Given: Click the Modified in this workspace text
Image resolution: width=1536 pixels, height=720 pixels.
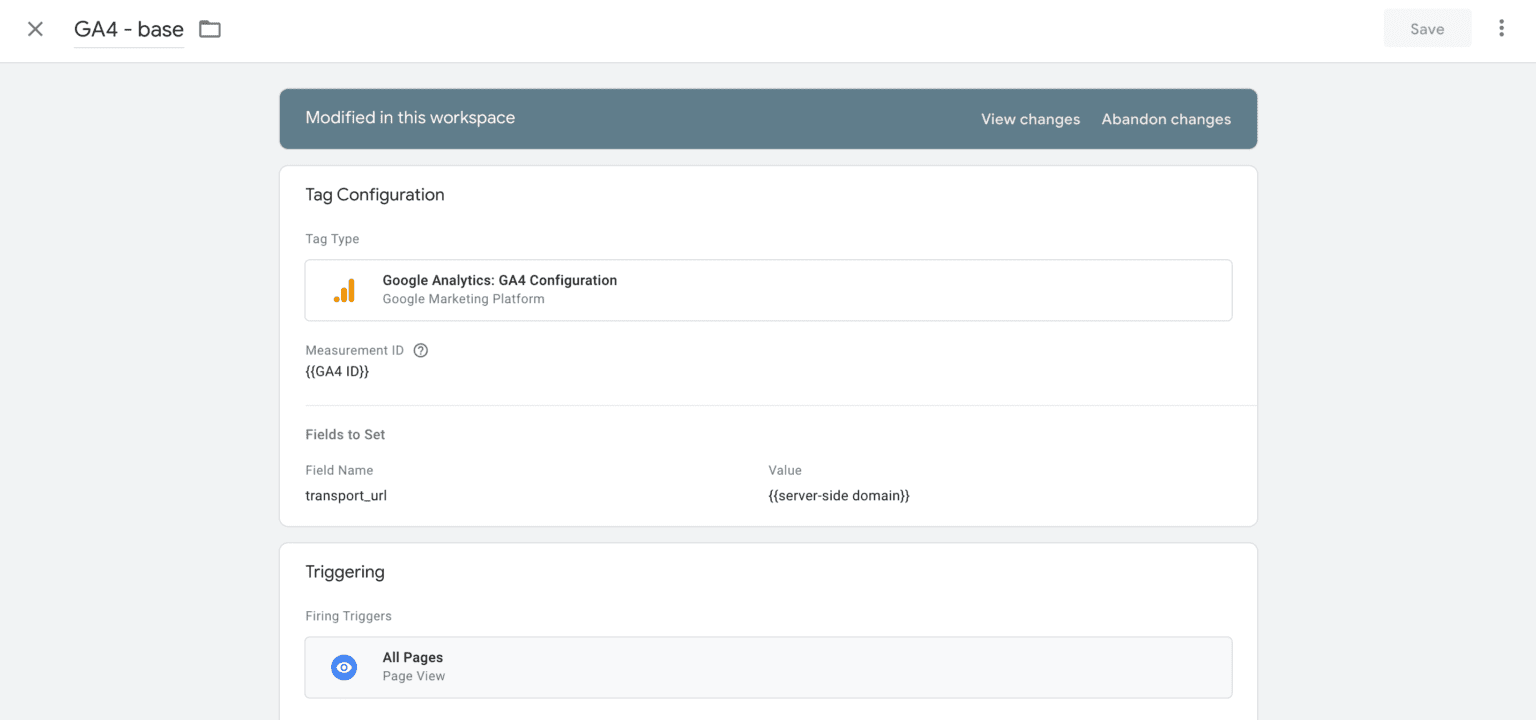Looking at the screenshot, I should click(410, 117).
